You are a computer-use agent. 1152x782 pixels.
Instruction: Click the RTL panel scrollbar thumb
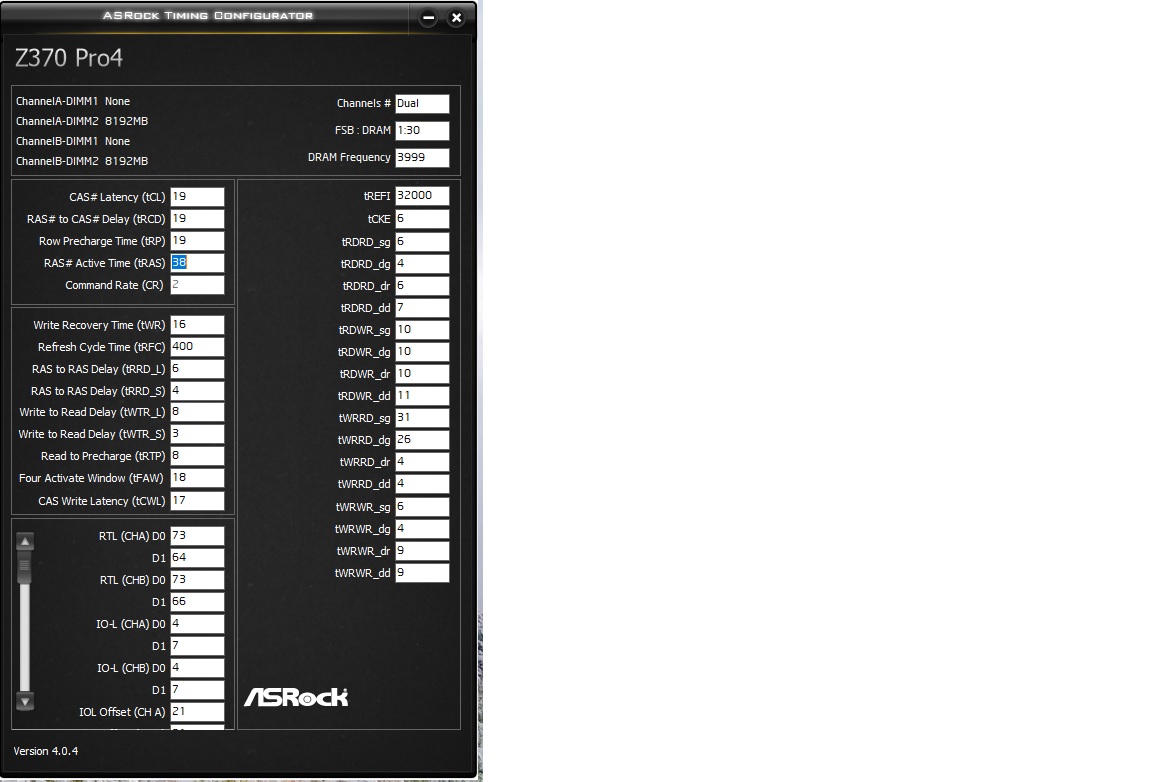tap(25, 567)
